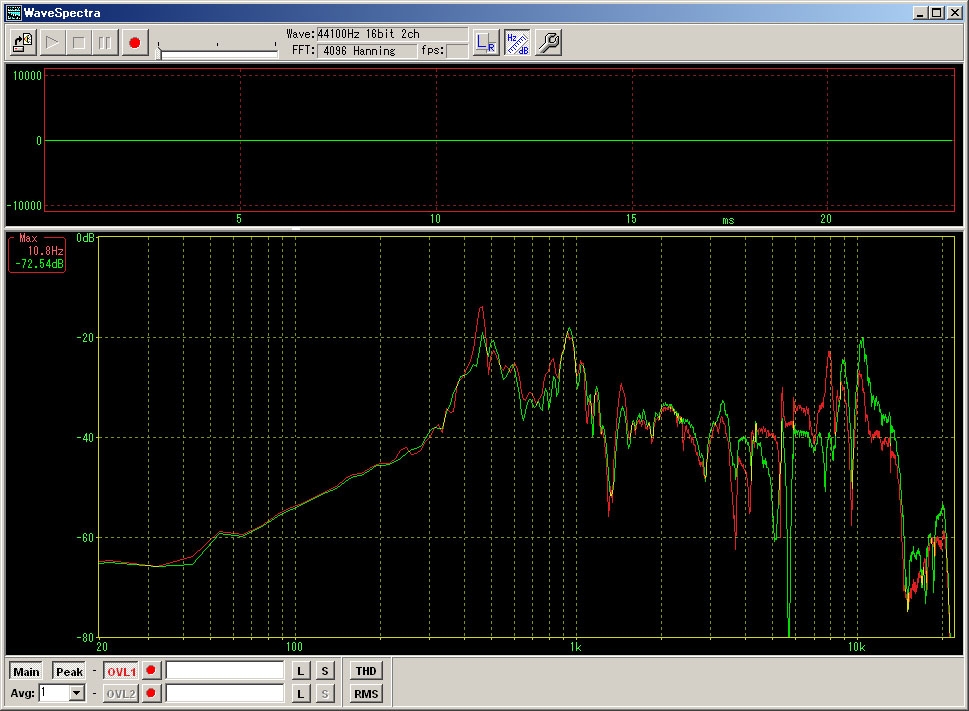Toggle the Hz/dB axis scale icon
Viewport: 969px width, 711px height.
coord(517,43)
